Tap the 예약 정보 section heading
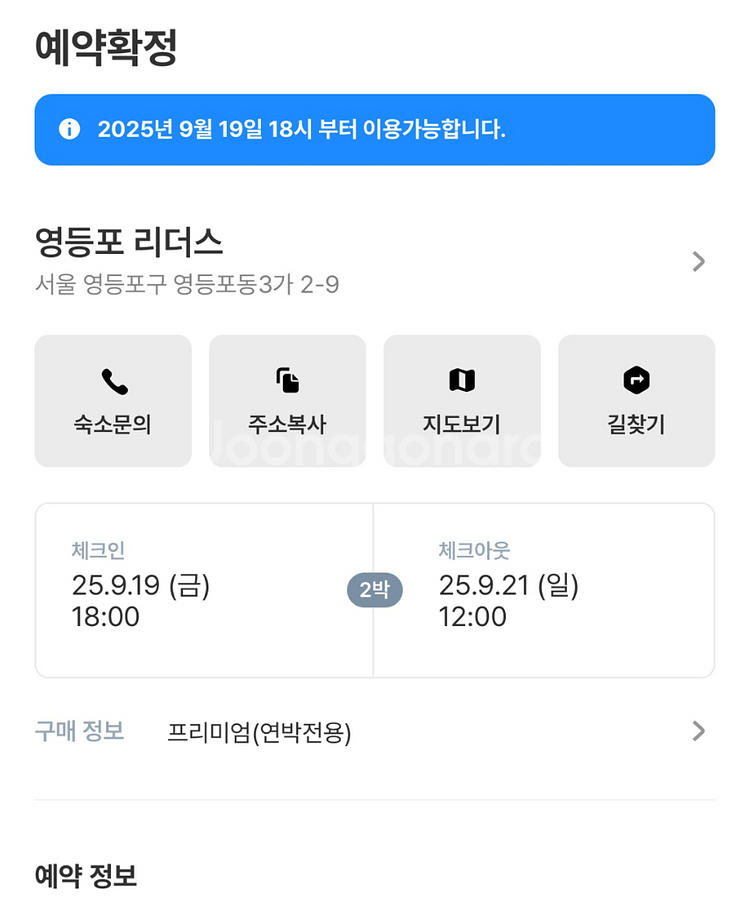 (x=86, y=877)
